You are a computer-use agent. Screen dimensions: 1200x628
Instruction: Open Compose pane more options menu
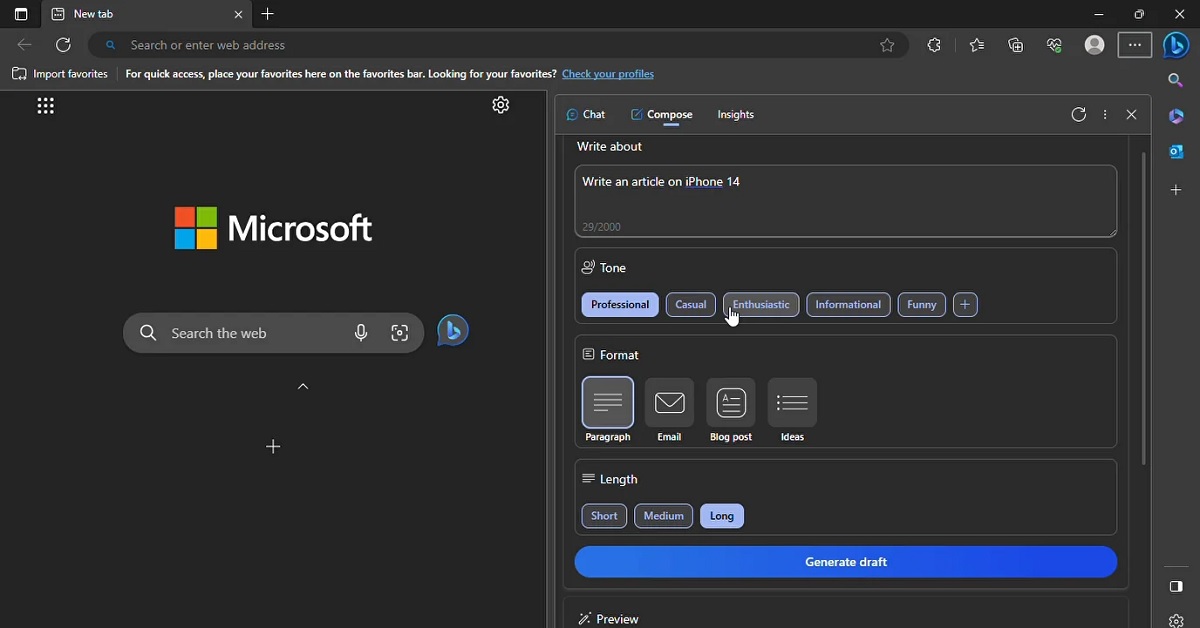pos(1105,115)
